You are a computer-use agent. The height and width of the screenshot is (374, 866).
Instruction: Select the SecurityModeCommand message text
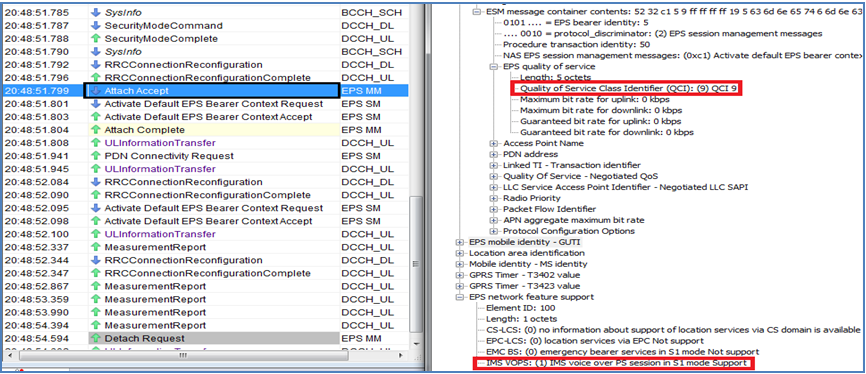tap(163, 25)
